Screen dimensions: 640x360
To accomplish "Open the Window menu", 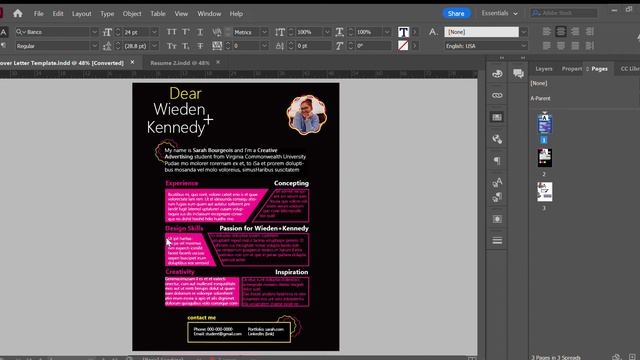I will [x=209, y=13].
